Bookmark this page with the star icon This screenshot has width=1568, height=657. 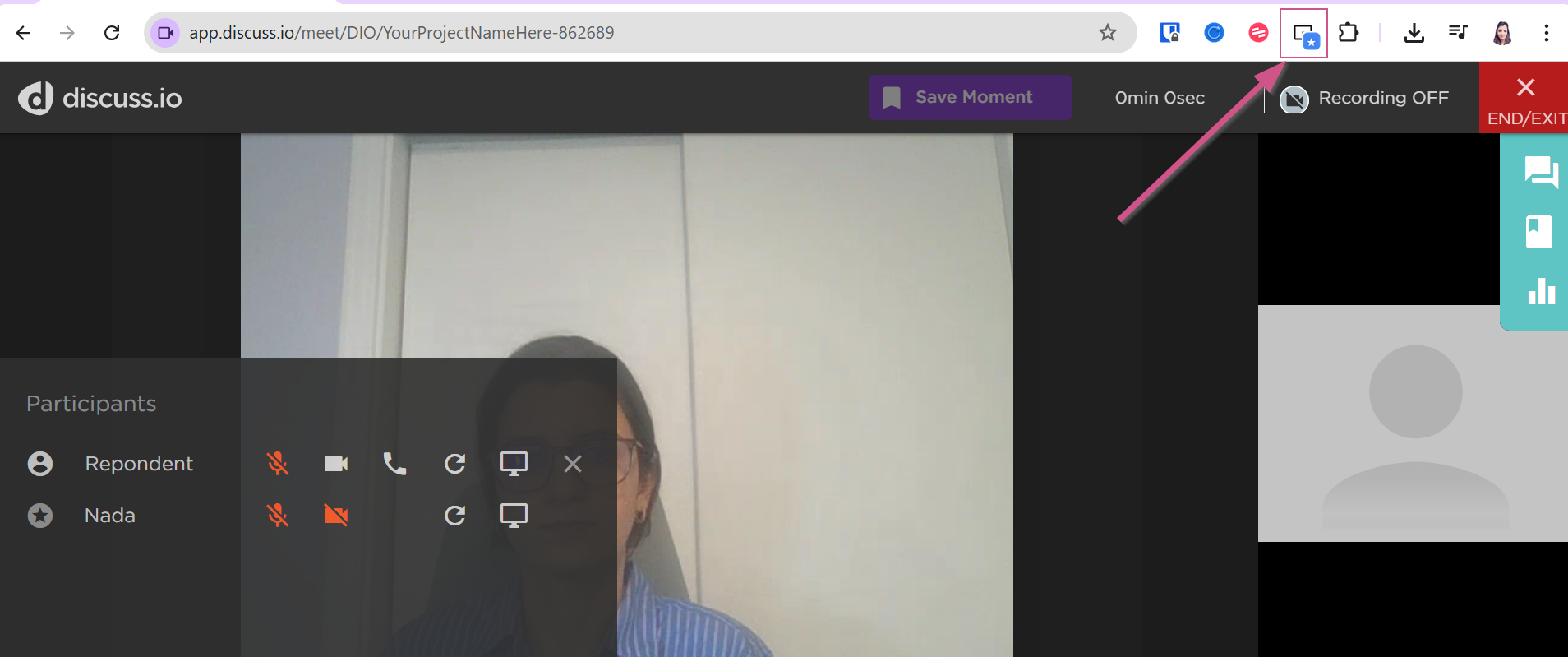click(x=1108, y=33)
